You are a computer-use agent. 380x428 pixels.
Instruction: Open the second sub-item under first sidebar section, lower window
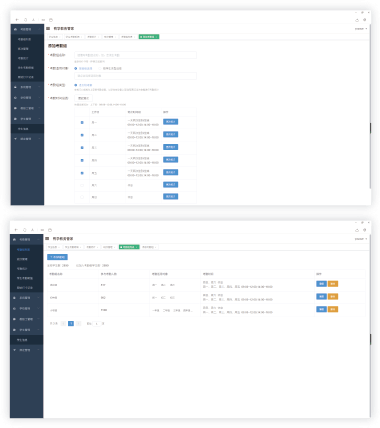(22, 259)
